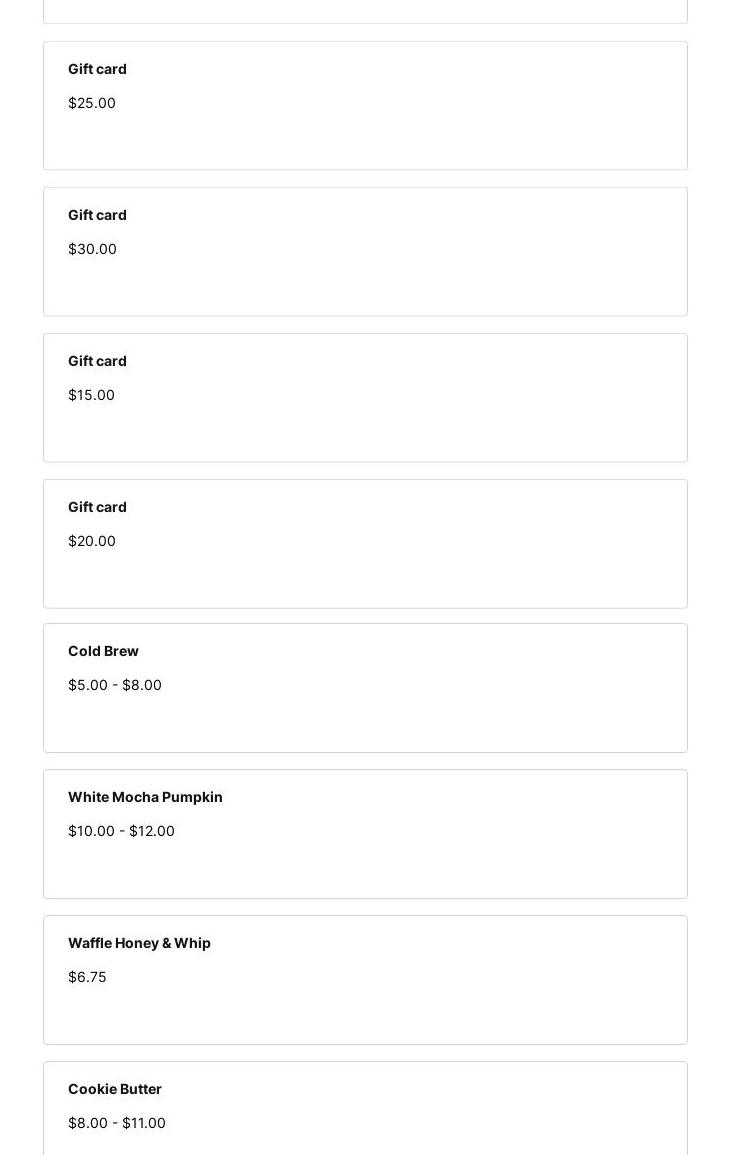Click the $8.00 - $11.00 price range
This screenshot has height=1155, width=730.
pos(117,1123)
